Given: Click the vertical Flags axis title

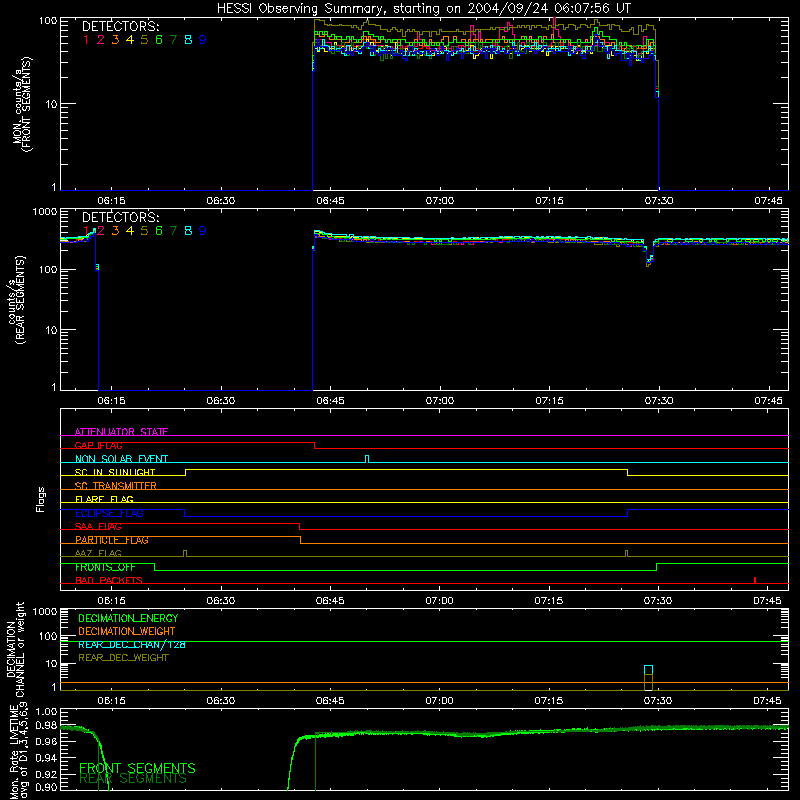Looking at the screenshot, I should pos(40,499).
